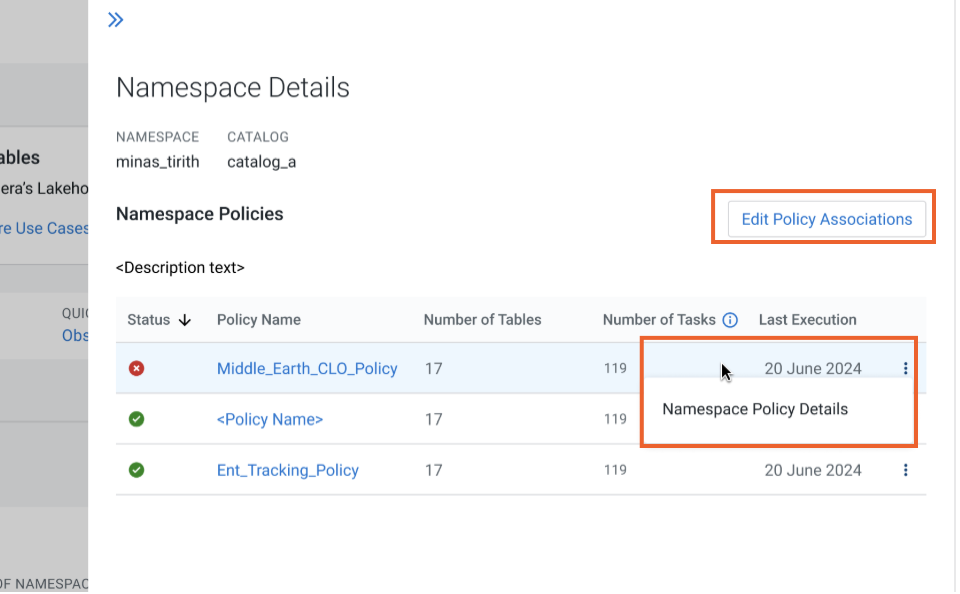Click the green success icon beside <Policy Name>
Screen dimensions: 960x594
click(x=136, y=419)
